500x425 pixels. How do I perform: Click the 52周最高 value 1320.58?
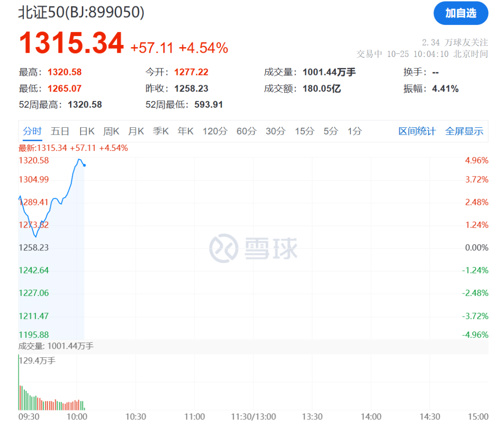(85, 105)
